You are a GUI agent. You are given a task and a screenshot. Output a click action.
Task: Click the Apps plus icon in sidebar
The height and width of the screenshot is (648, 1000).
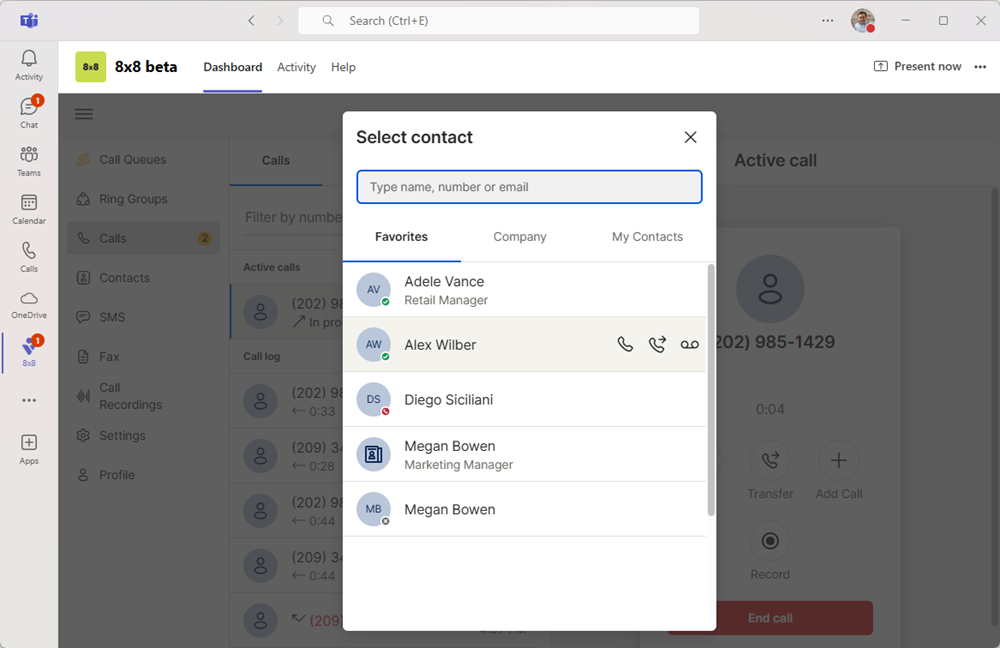click(29, 448)
